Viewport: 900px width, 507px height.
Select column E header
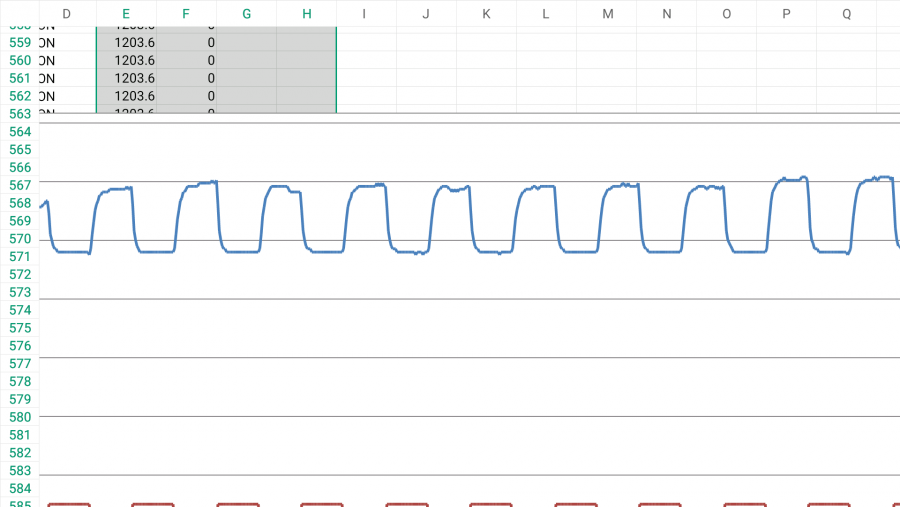(126, 14)
